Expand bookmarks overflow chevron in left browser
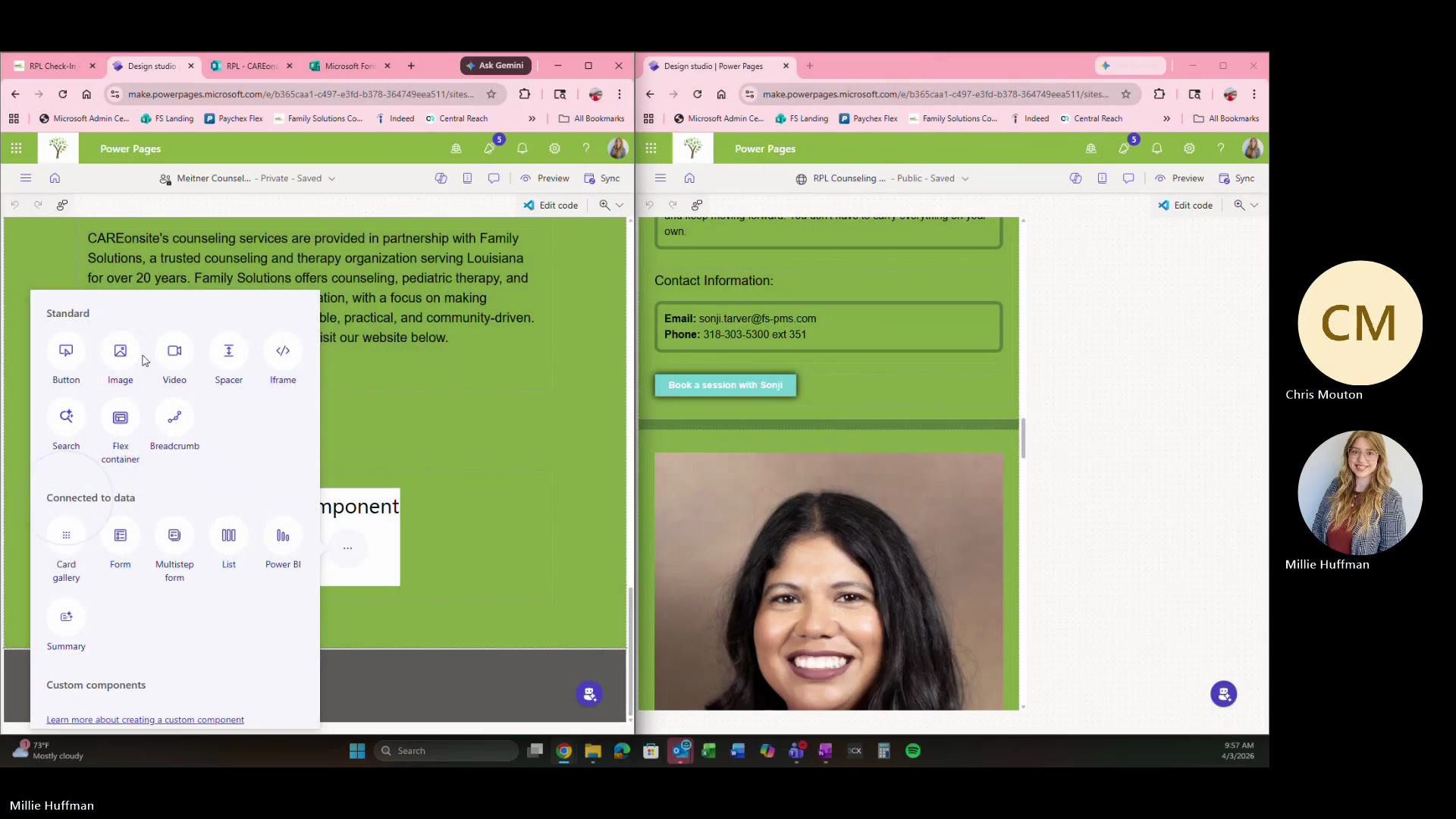 (532, 118)
